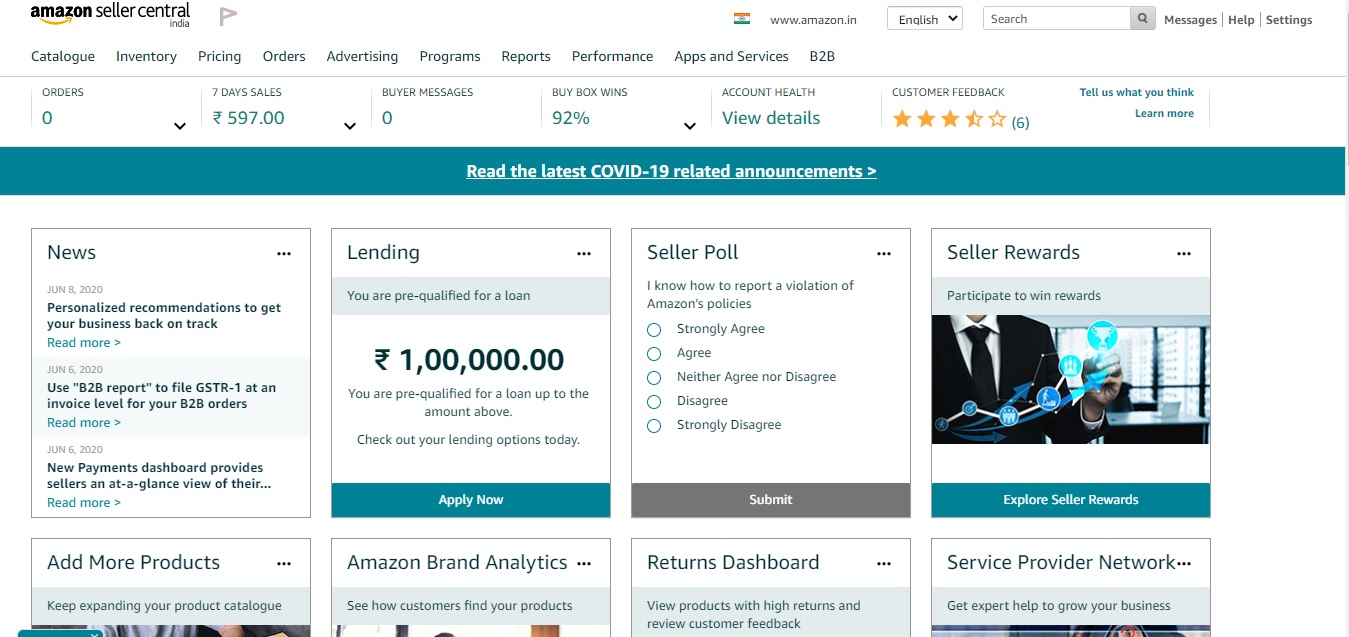Viewport: 1349px width, 637px height.
Task: Click the 92% Buy Box Wins value
Action: [x=571, y=118]
